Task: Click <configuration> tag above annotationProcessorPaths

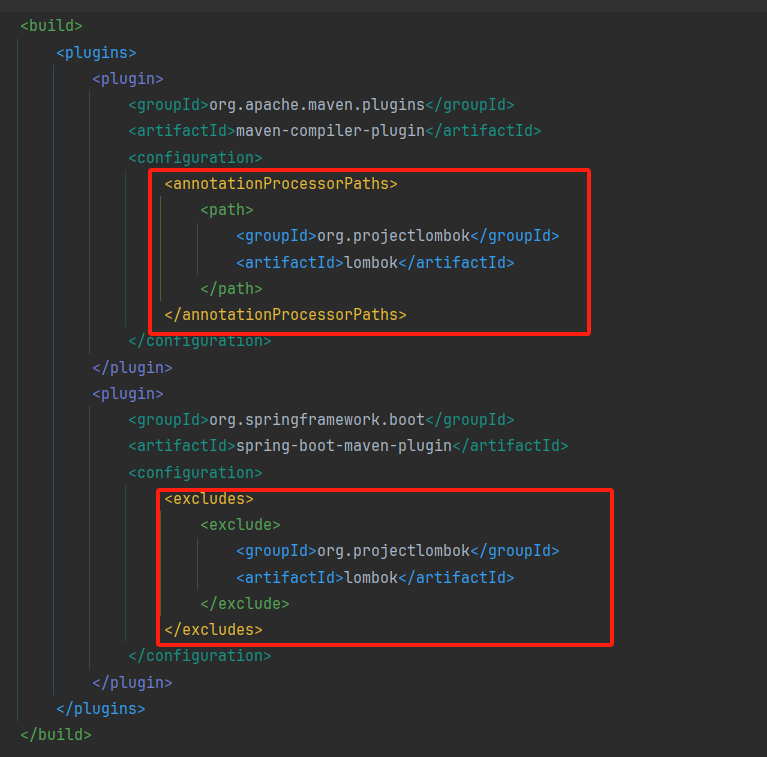Action: (x=195, y=158)
